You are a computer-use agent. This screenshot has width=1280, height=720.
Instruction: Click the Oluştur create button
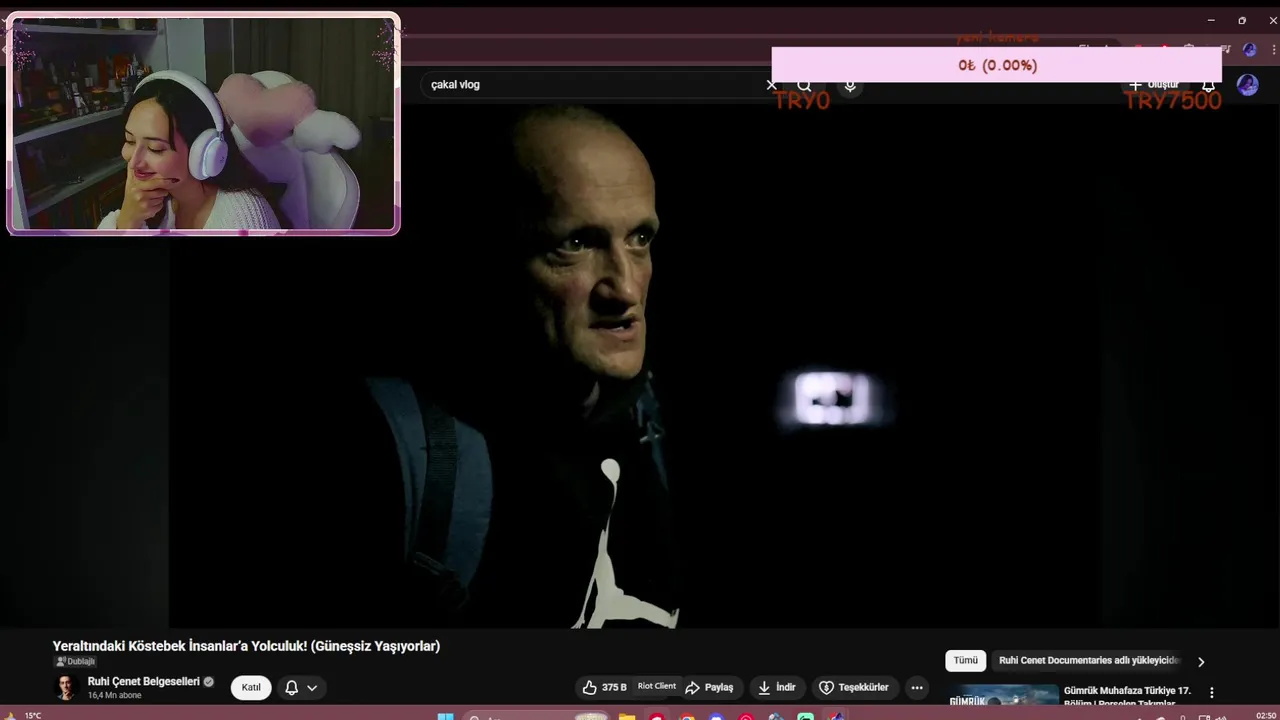click(1154, 85)
